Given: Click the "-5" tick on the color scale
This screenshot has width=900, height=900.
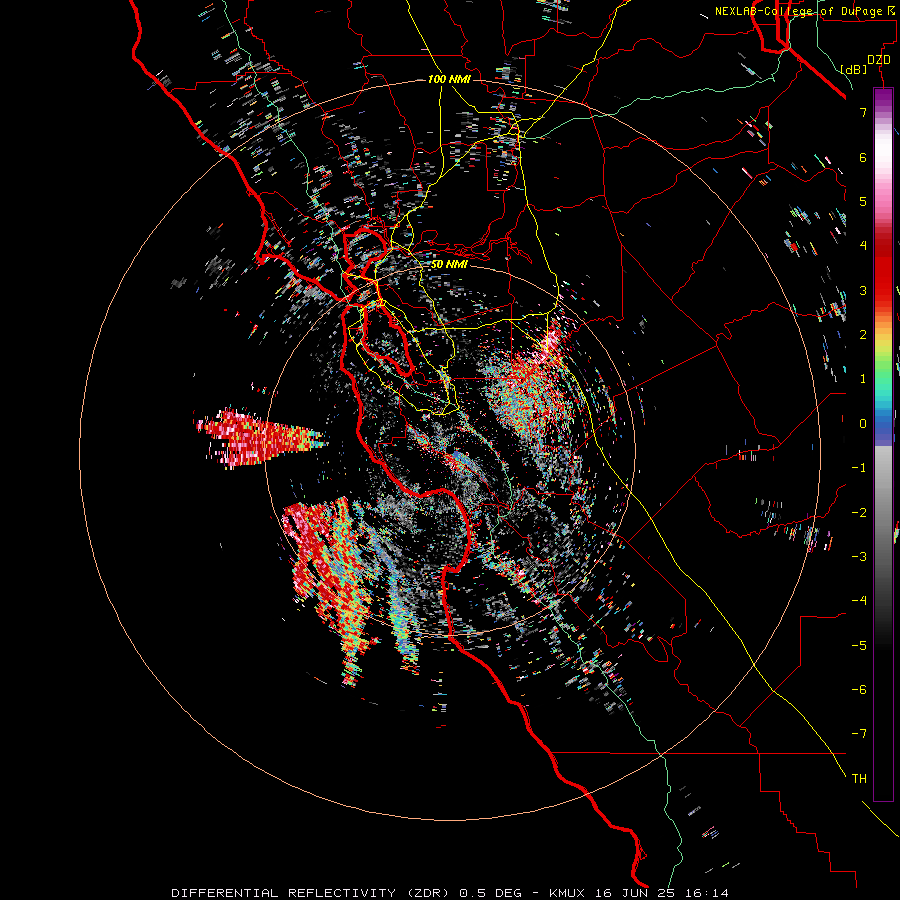Looking at the screenshot, I should point(859,645).
